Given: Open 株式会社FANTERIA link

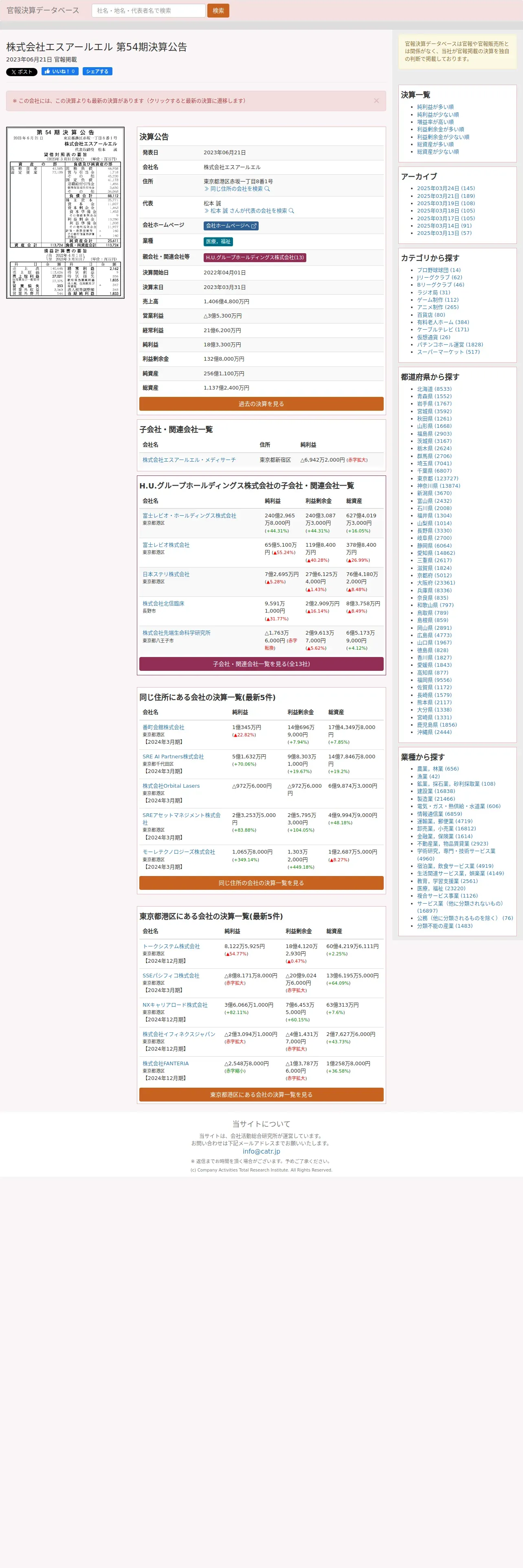Looking at the screenshot, I should [166, 1063].
